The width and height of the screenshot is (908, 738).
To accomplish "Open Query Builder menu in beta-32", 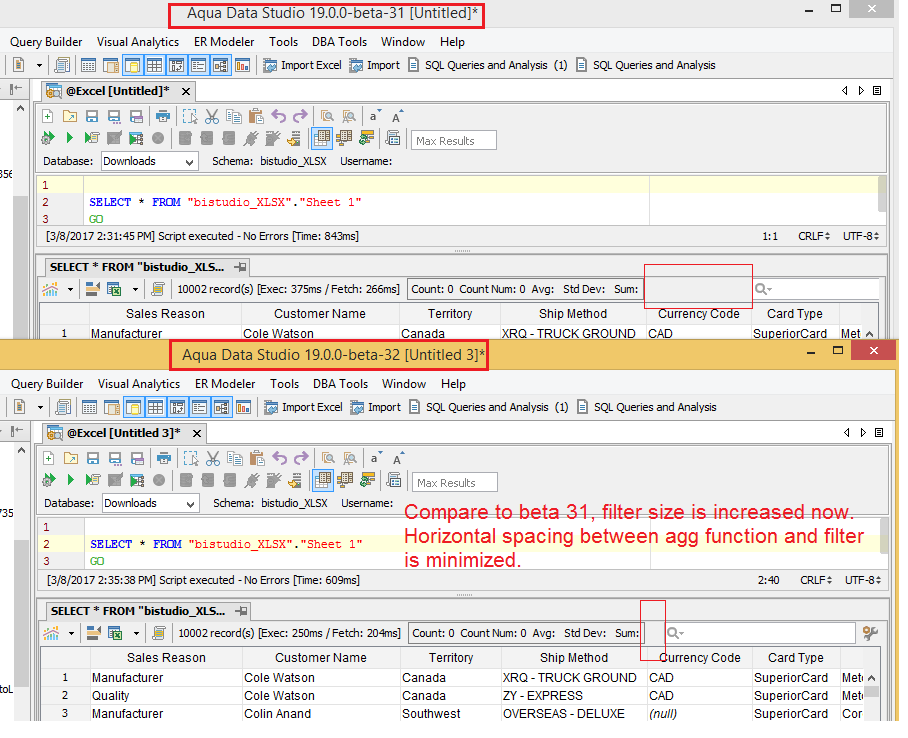I will (x=47, y=384).
